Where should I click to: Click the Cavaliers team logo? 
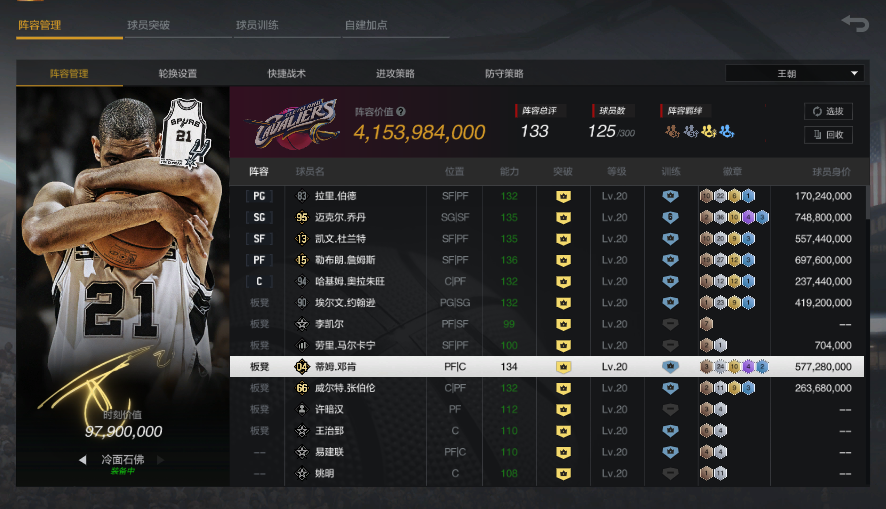pos(294,125)
